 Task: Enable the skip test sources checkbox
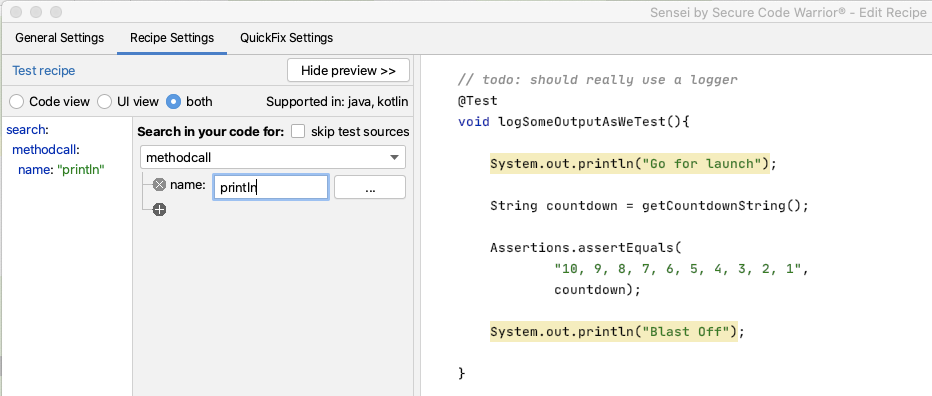tap(298, 131)
